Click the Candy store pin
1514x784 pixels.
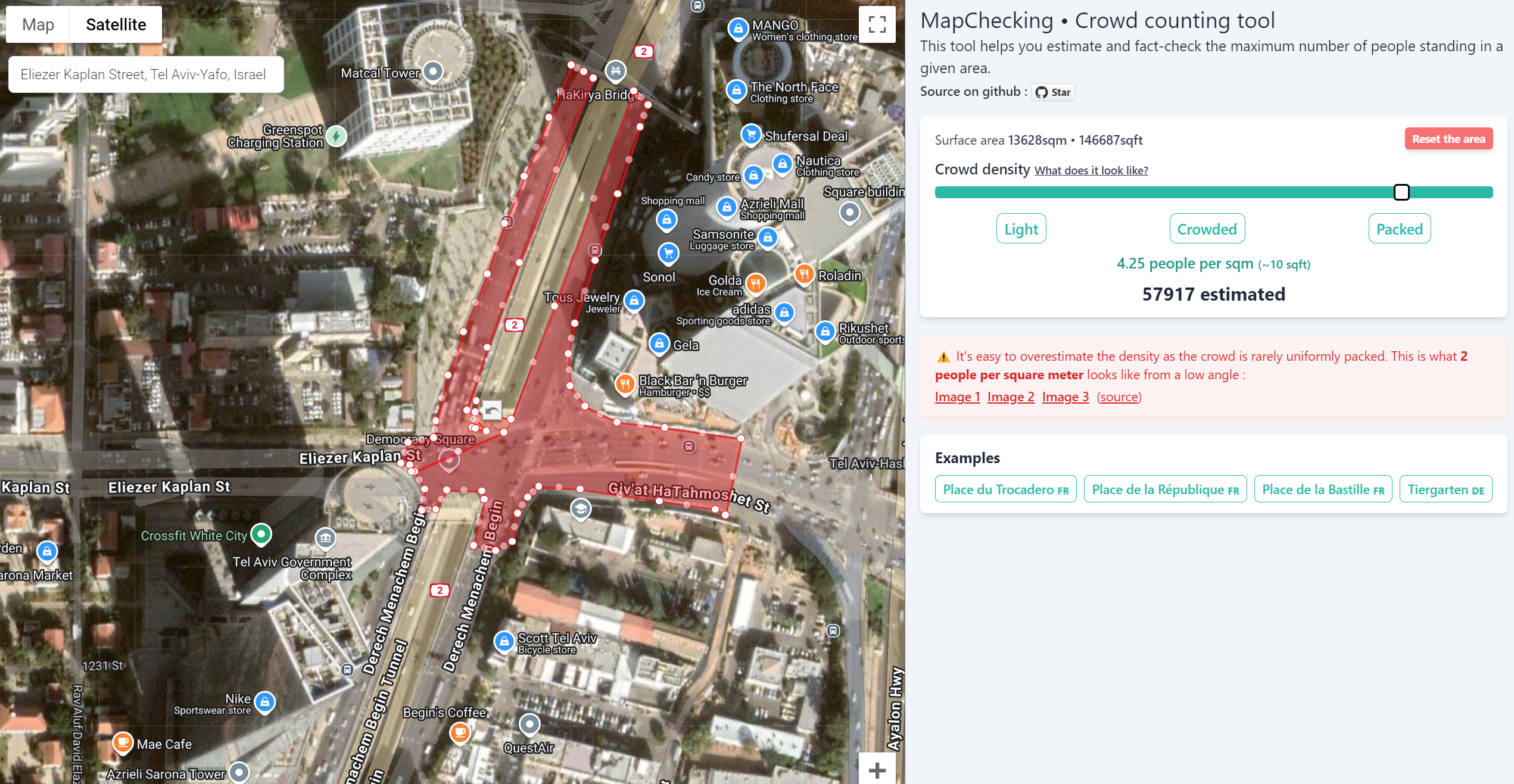753,176
